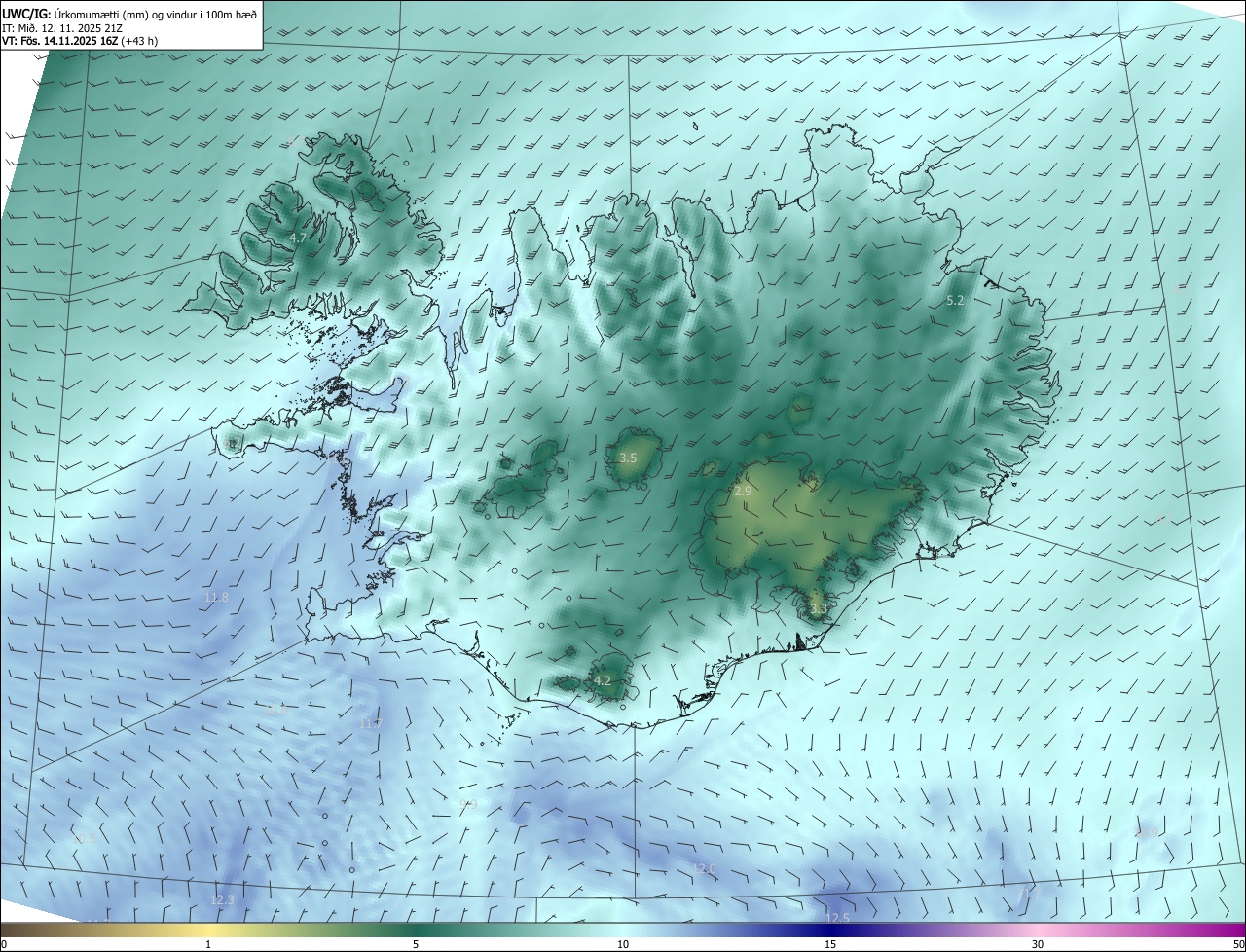Click the 12.5 value above the colorbar

(837, 918)
